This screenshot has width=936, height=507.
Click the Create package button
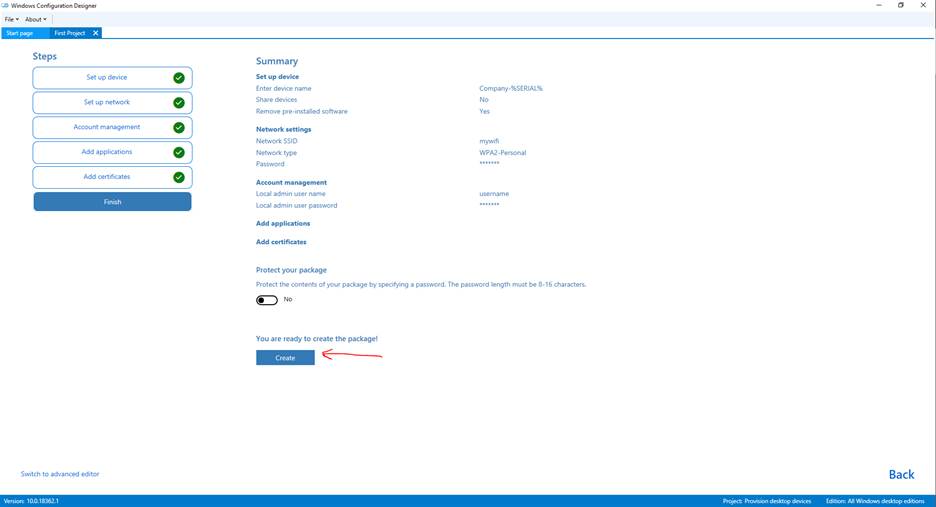tap(285, 358)
